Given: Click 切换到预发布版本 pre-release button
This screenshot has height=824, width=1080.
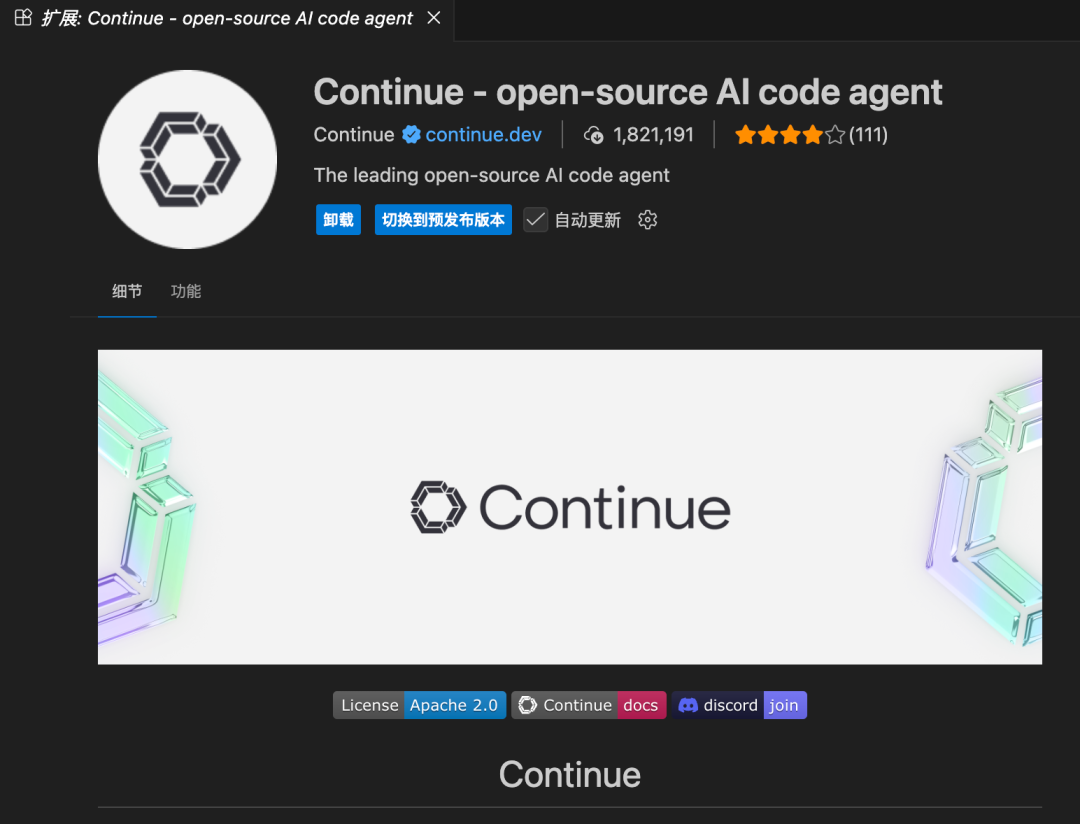Looking at the screenshot, I should pyautogui.click(x=443, y=220).
